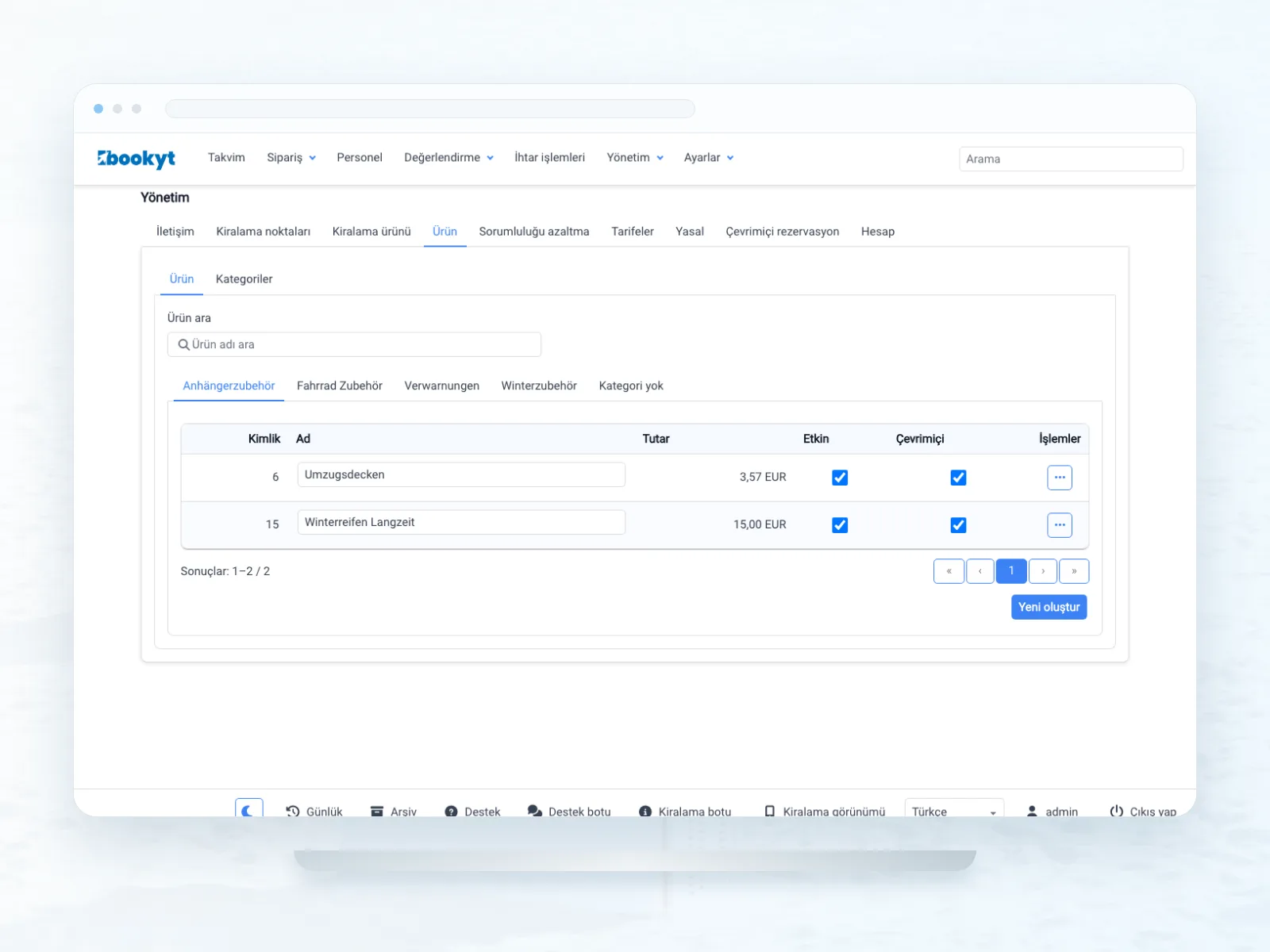Select the Fahrrad Zubehör category tab
This screenshot has height=952, width=1270.
pyautogui.click(x=340, y=386)
